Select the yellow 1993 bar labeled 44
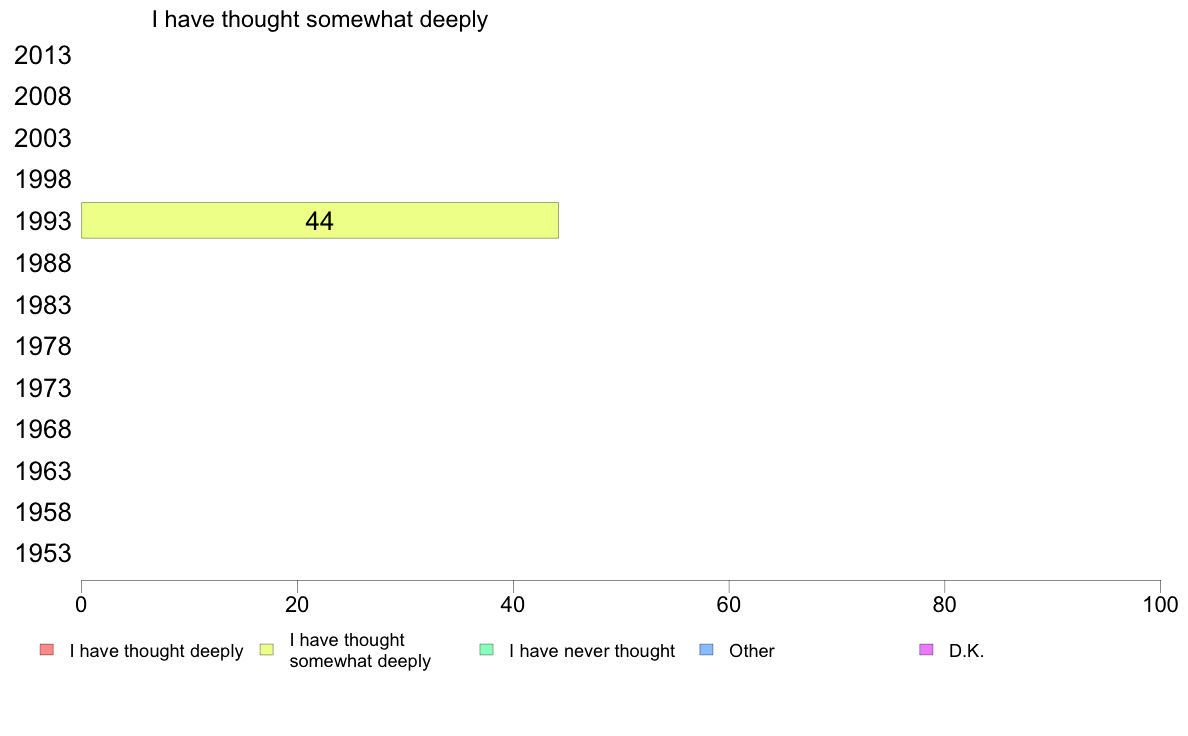Image resolution: width=1188 pixels, height=736 pixels. [x=320, y=221]
